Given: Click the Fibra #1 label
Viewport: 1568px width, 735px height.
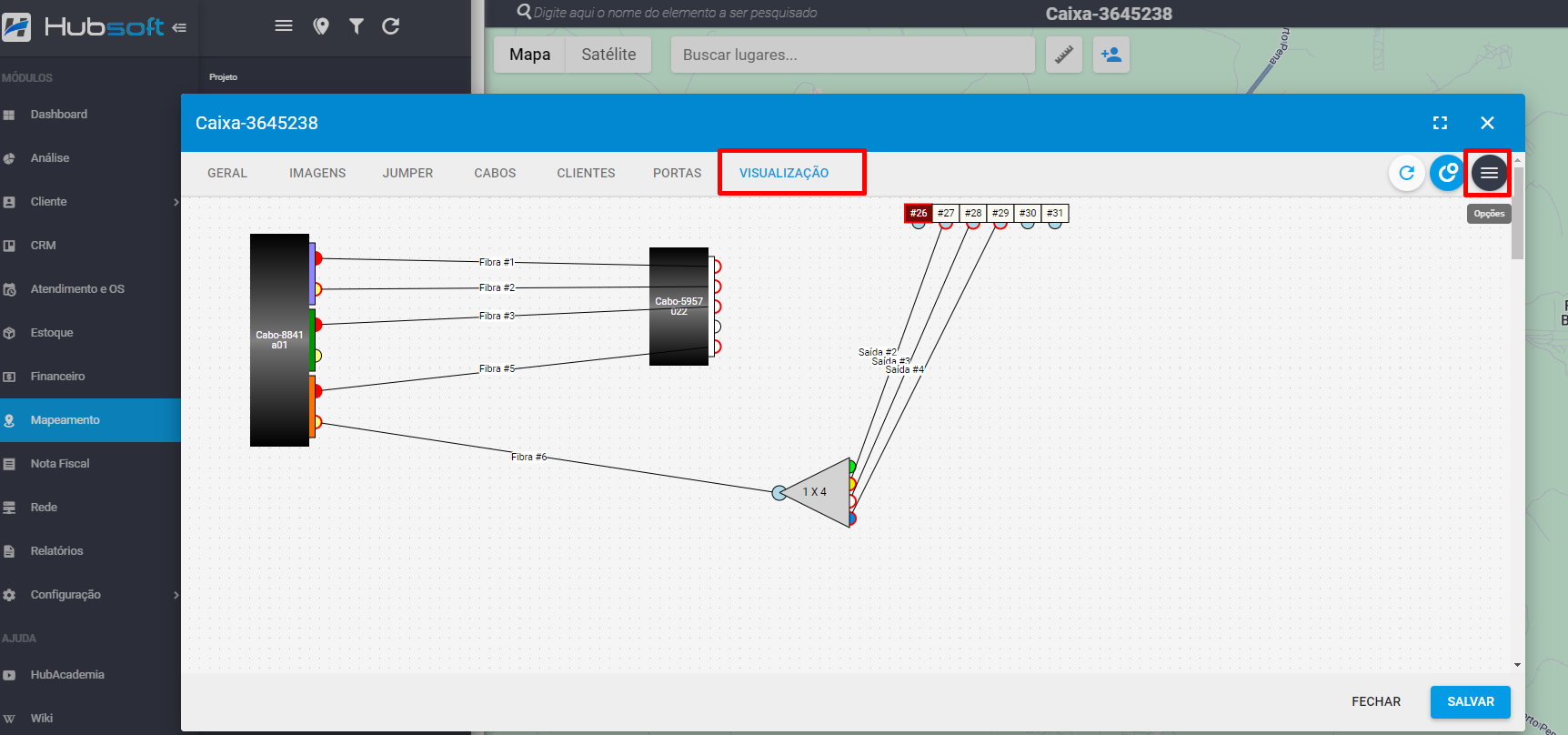Looking at the screenshot, I should pos(497,262).
